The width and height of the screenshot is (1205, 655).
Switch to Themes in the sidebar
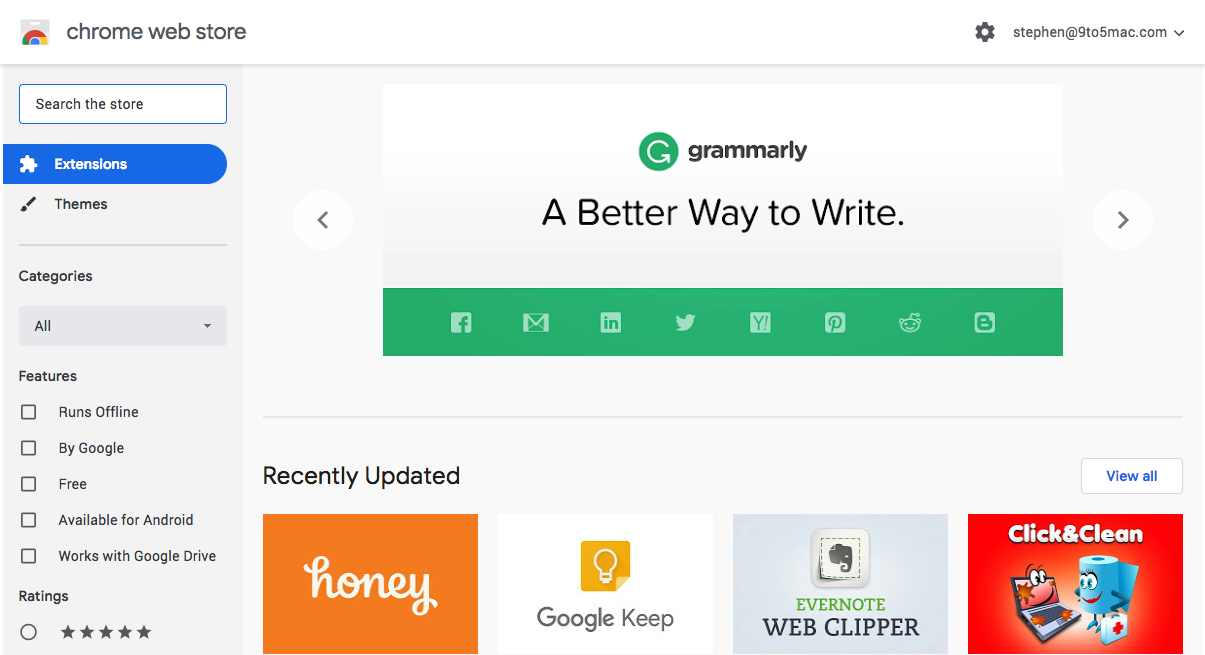pyautogui.click(x=80, y=204)
